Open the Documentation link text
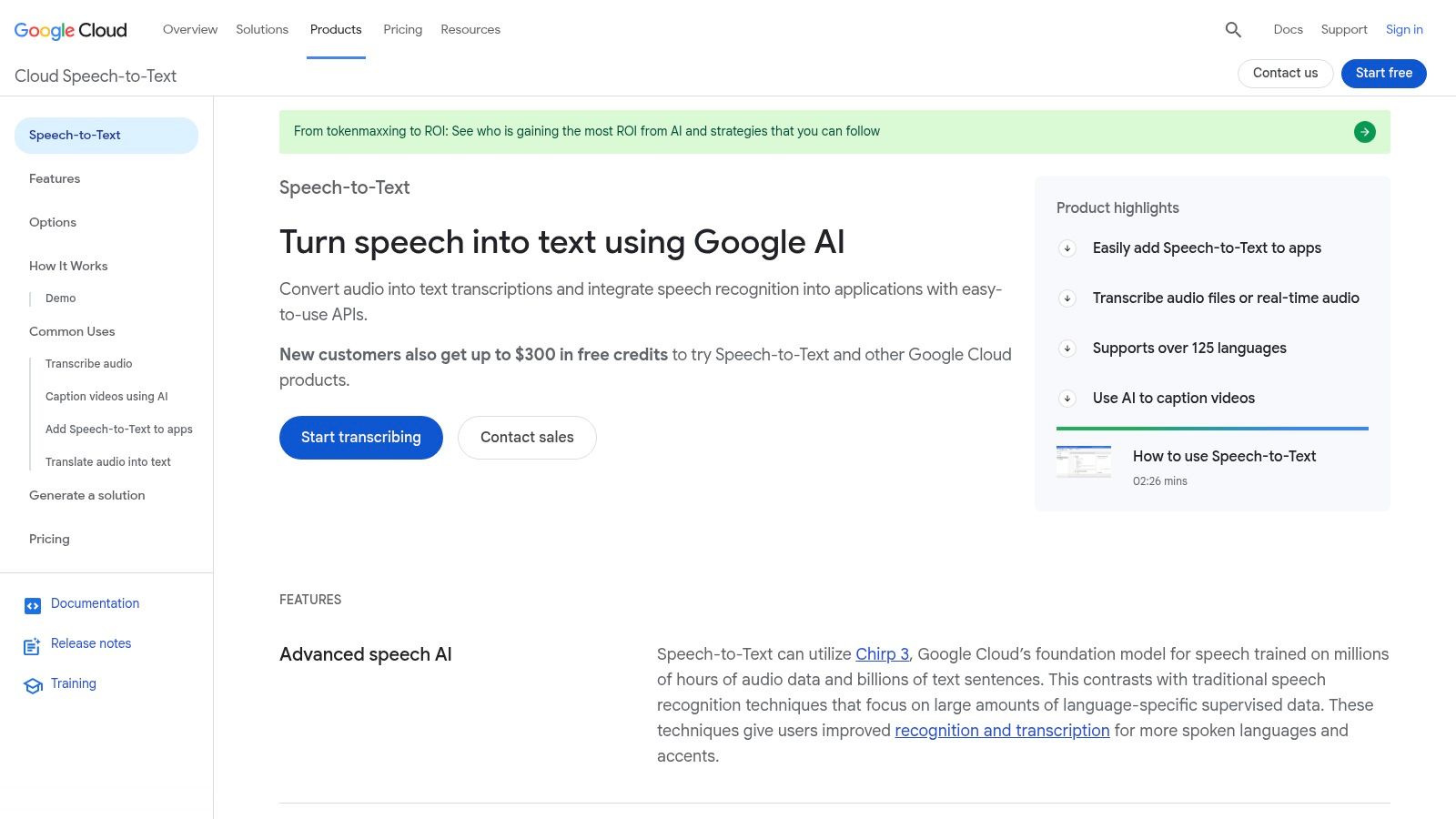The width and height of the screenshot is (1456, 819). pyautogui.click(x=96, y=603)
